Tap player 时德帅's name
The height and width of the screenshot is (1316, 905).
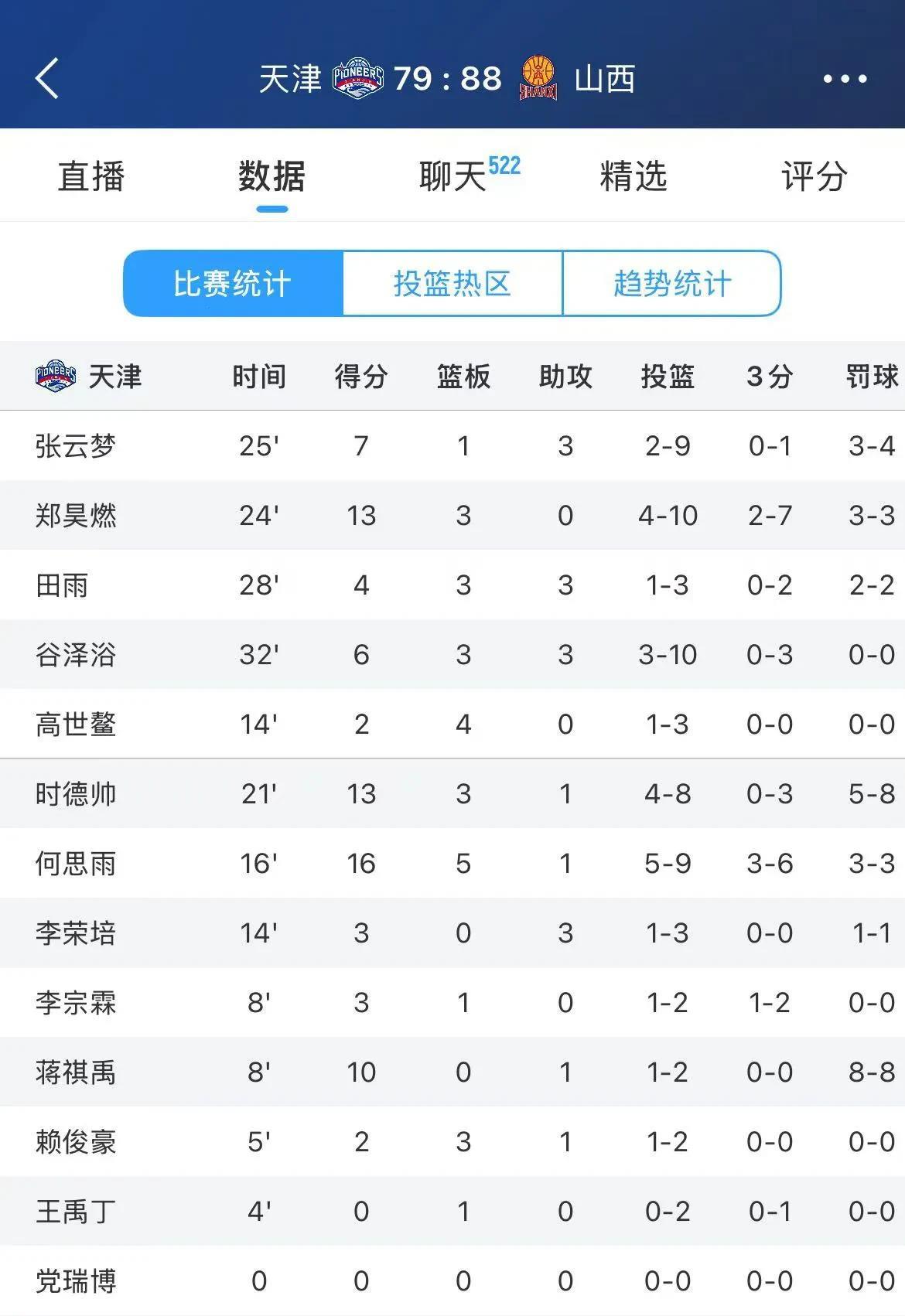click(76, 794)
